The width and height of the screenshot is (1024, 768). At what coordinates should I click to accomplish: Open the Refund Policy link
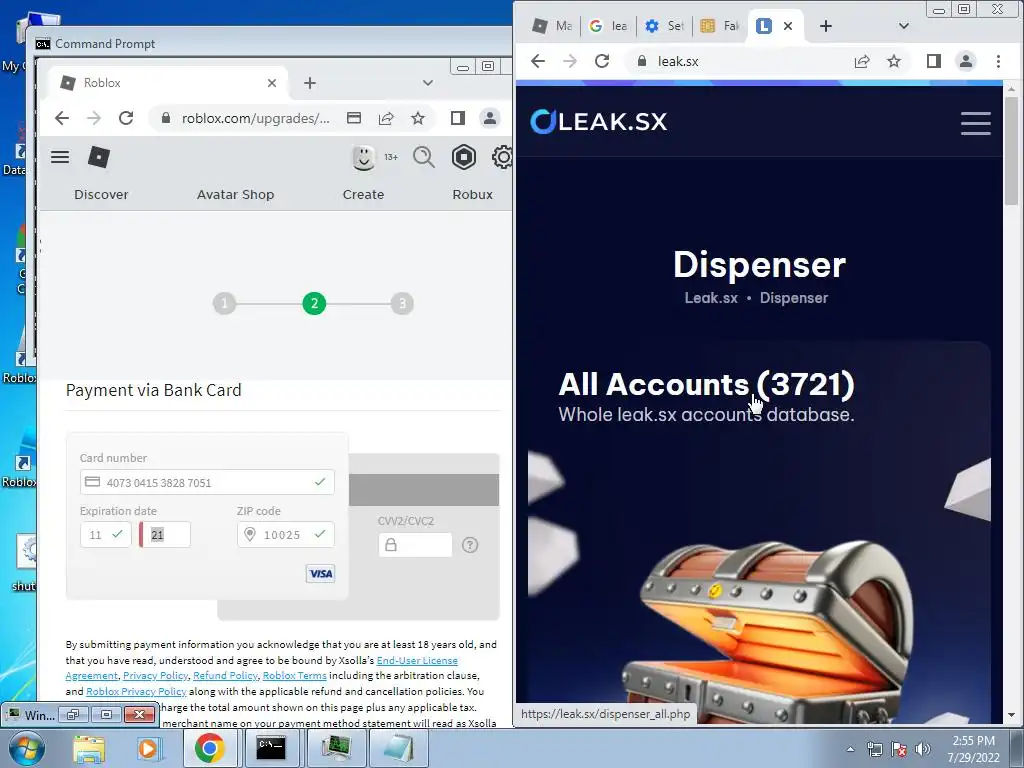point(225,675)
